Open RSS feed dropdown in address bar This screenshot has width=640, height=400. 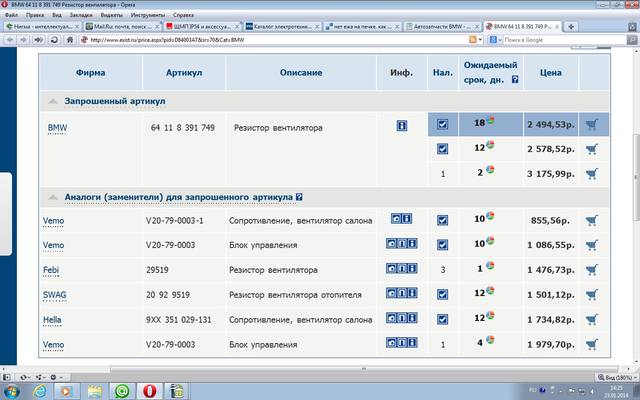click(476, 40)
